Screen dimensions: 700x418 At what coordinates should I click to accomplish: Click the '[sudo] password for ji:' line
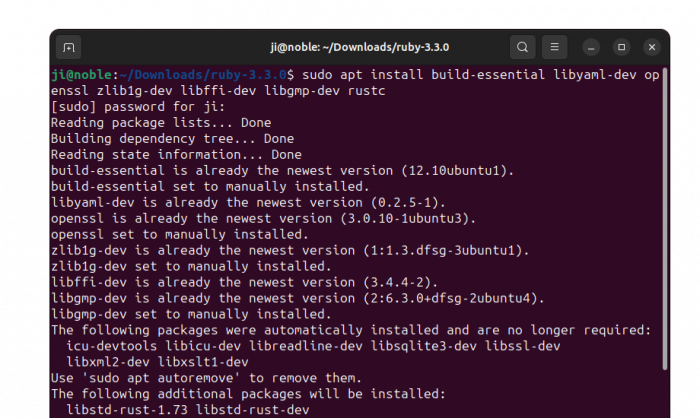pyautogui.click(x=138, y=107)
